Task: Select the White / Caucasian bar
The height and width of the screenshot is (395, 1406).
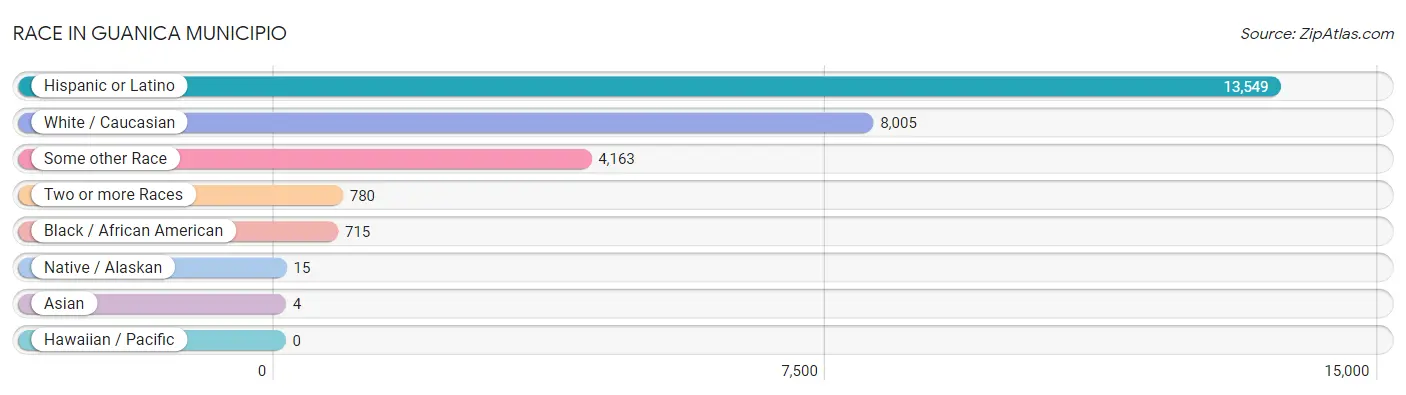Action: click(446, 122)
